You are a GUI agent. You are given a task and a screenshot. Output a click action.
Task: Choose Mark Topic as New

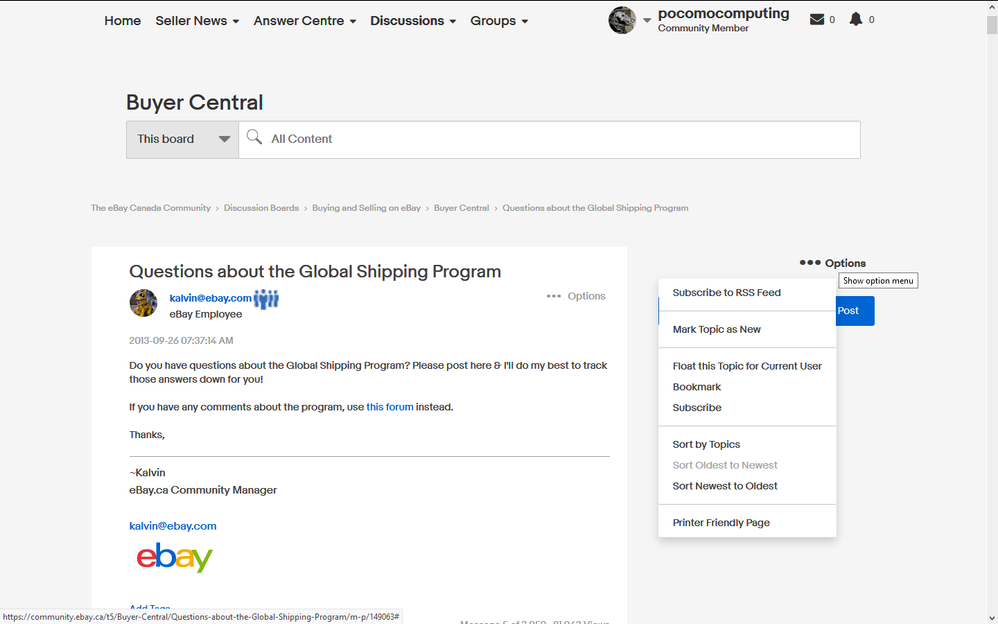pos(716,330)
